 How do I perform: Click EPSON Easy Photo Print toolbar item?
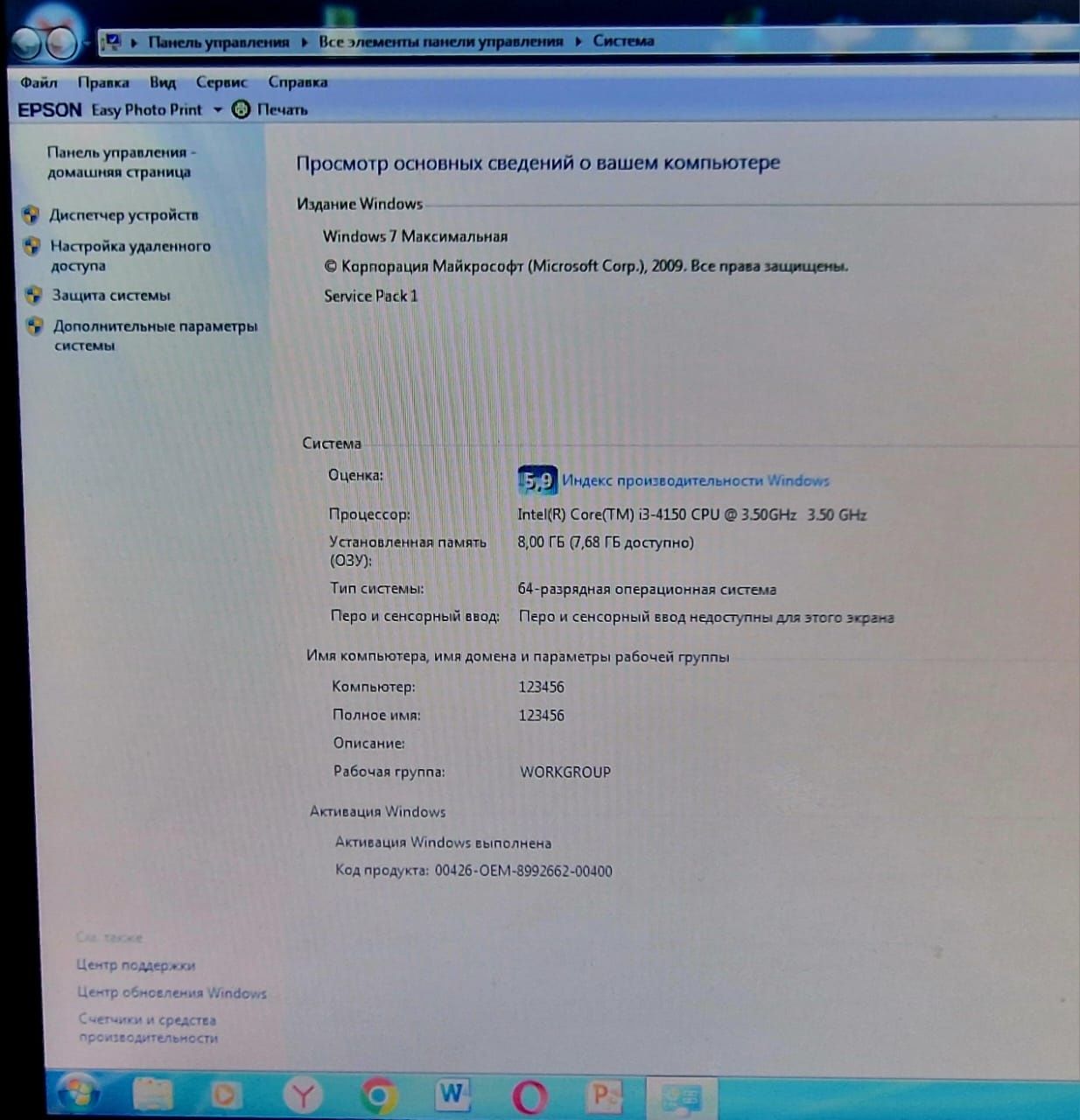[x=110, y=110]
